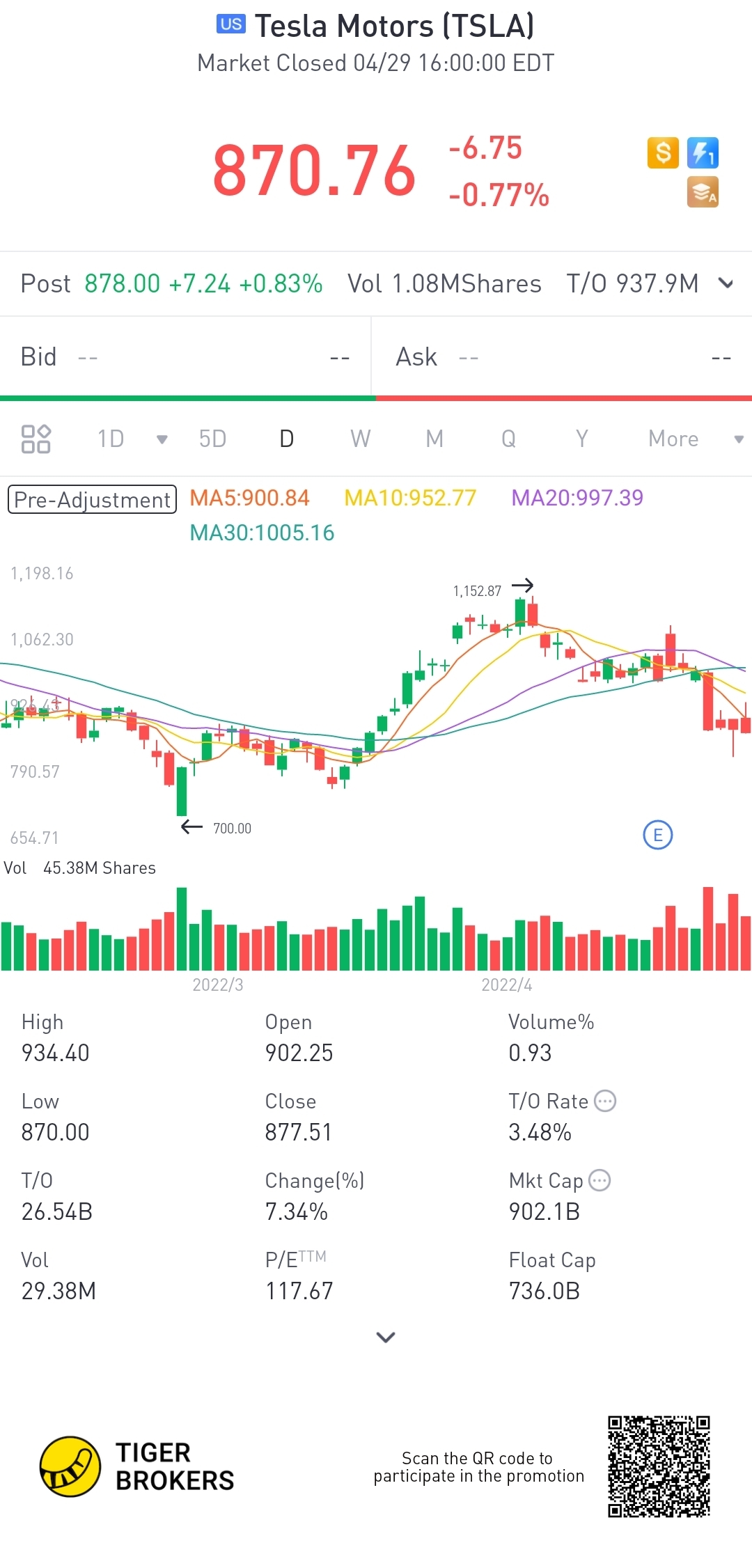Tap the US market flag badge
Viewport: 752px width, 1568px height.
(230, 24)
